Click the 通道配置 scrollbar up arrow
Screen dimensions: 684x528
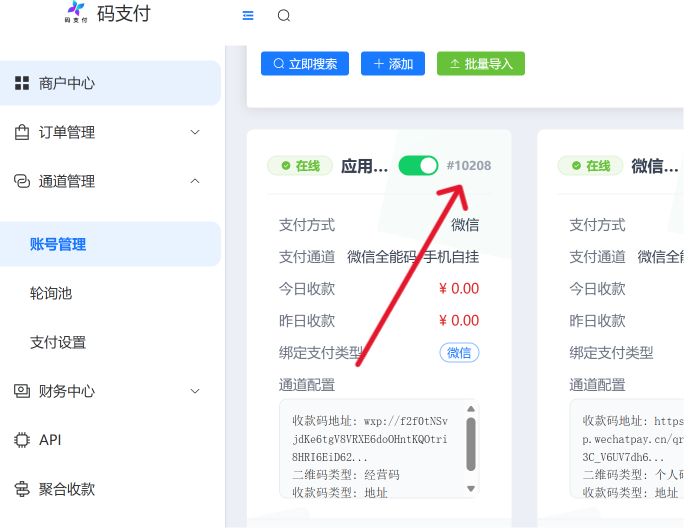coord(471,409)
